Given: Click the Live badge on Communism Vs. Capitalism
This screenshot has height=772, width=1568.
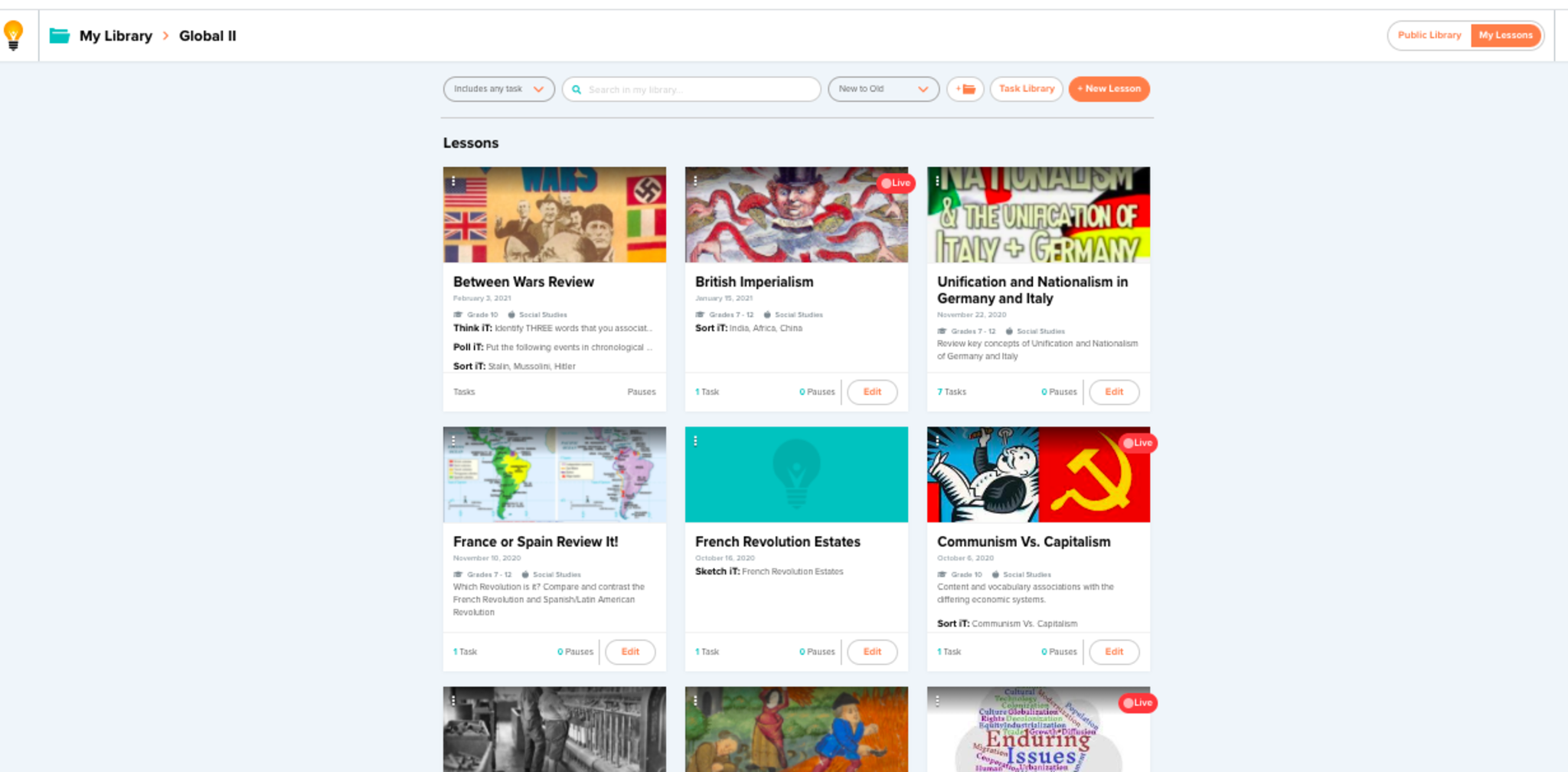Looking at the screenshot, I should point(1137,443).
